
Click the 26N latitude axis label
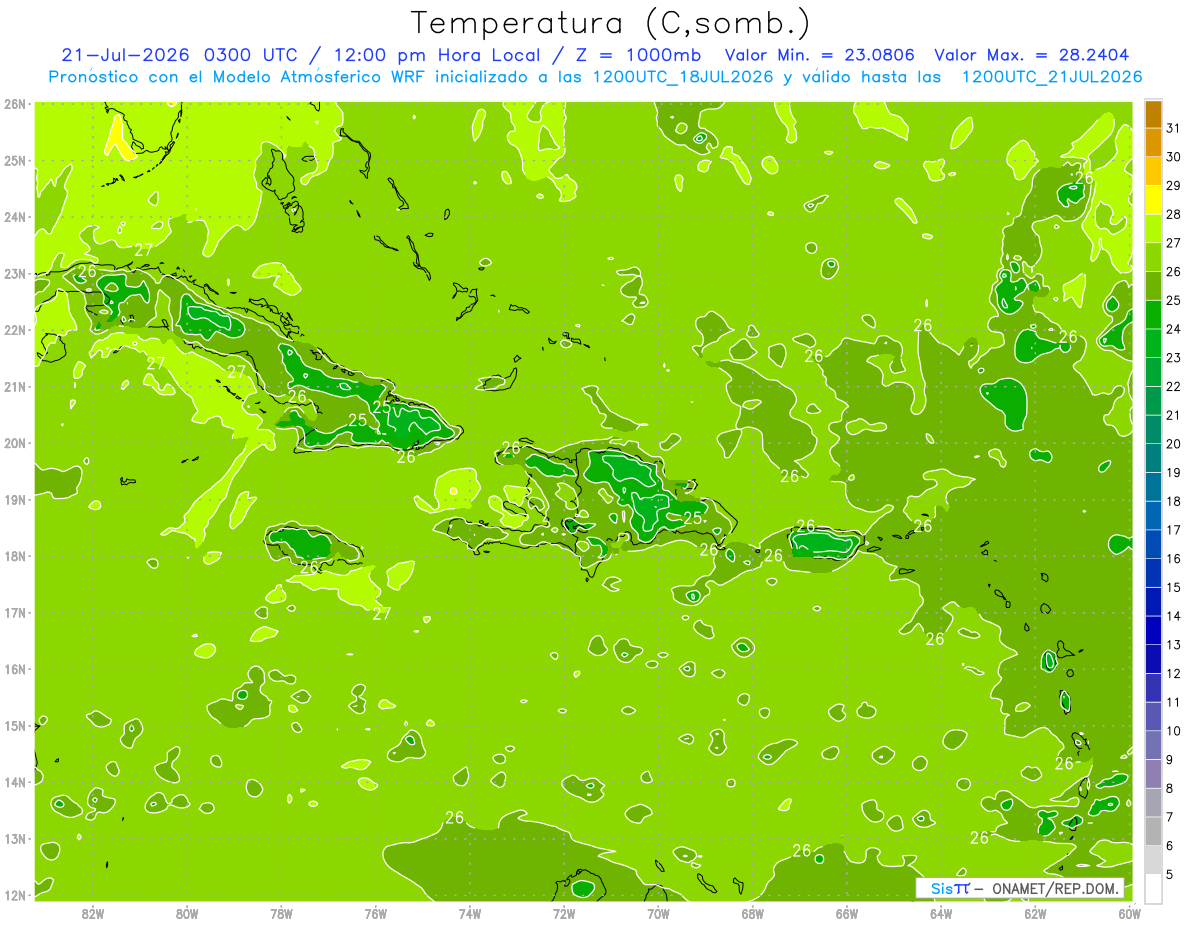point(15,104)
